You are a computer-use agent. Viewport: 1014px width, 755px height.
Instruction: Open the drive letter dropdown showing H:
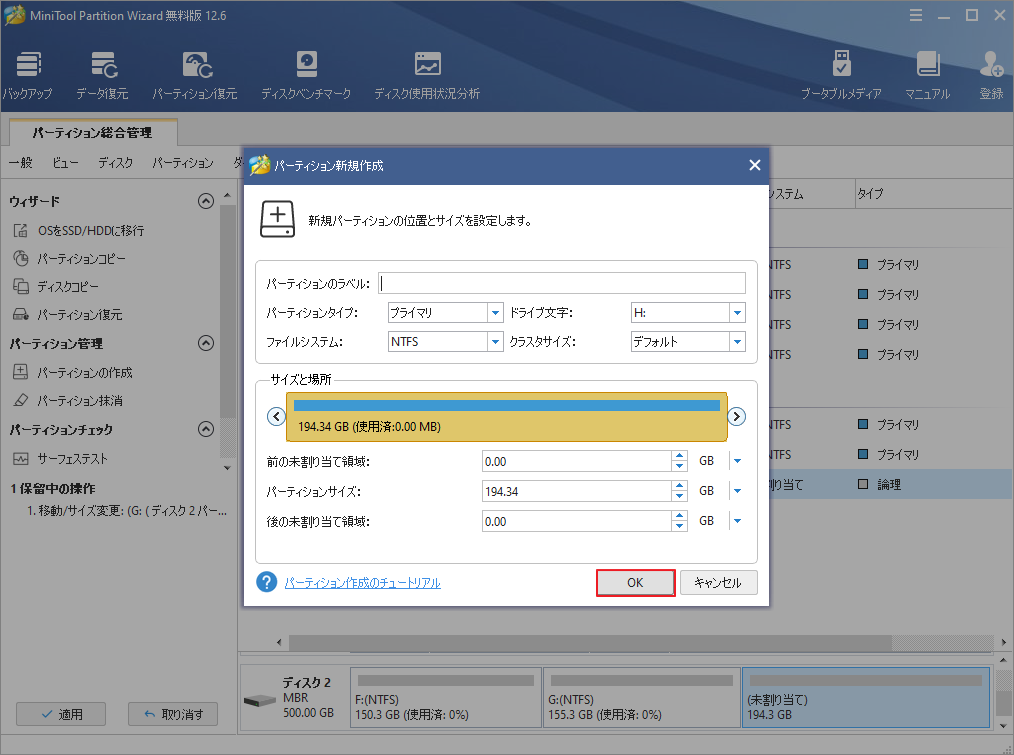[x=736, y=312]
